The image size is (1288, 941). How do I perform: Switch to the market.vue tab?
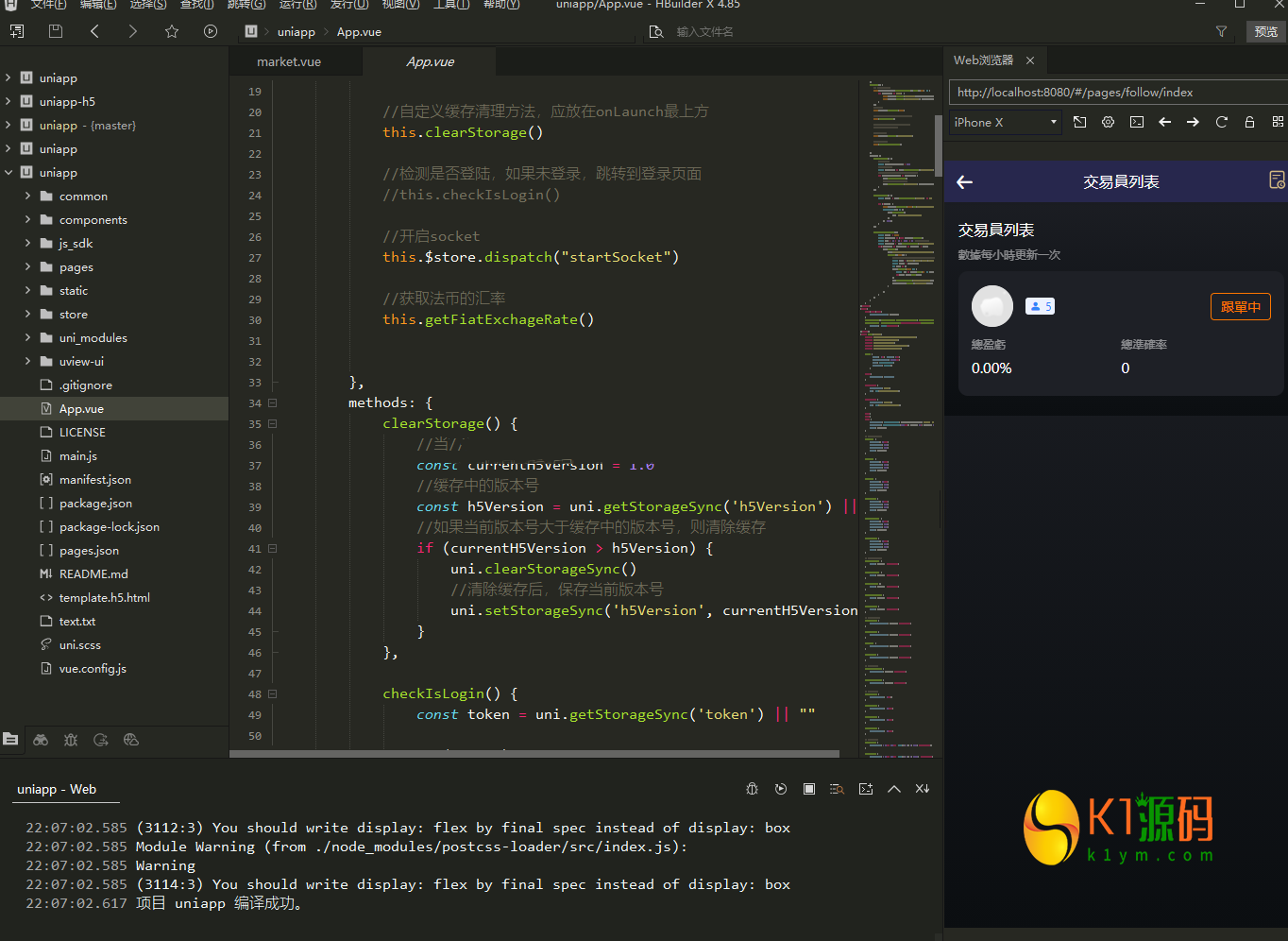pos(289,61)
